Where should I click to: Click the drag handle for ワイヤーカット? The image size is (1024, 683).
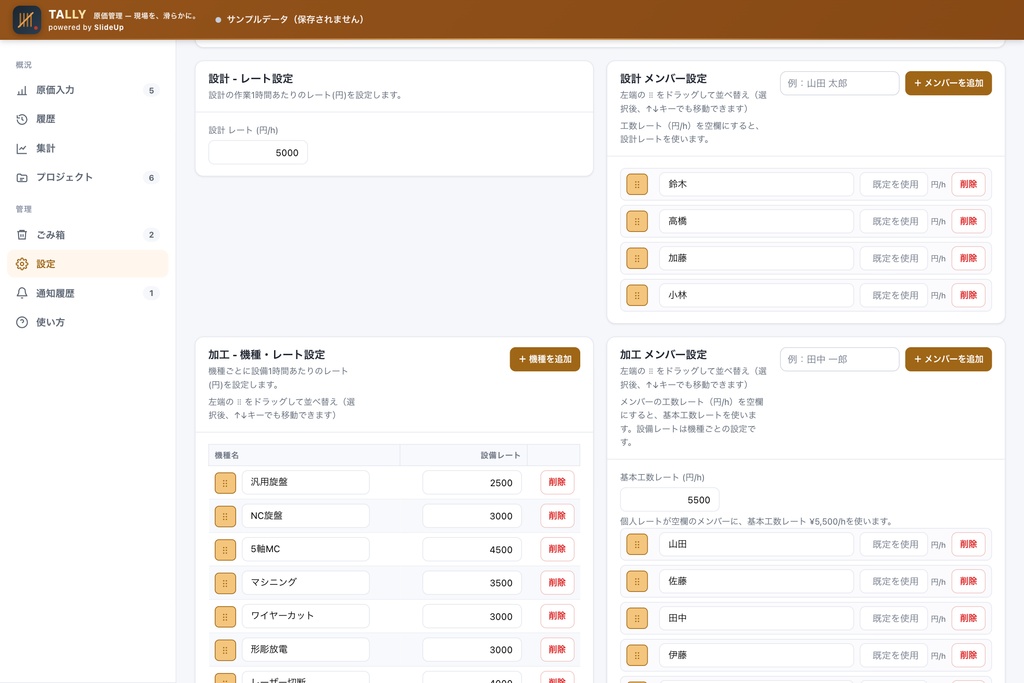click(x=225, y=616)
